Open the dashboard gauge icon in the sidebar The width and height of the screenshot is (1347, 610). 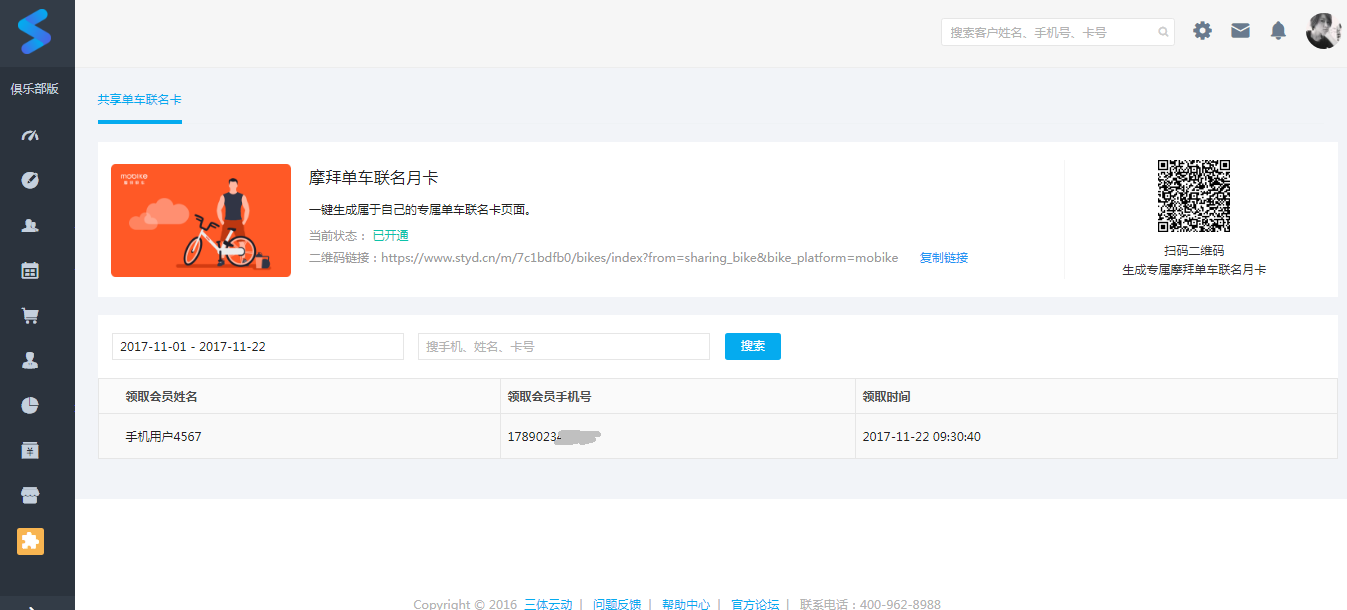coord(30,136)
